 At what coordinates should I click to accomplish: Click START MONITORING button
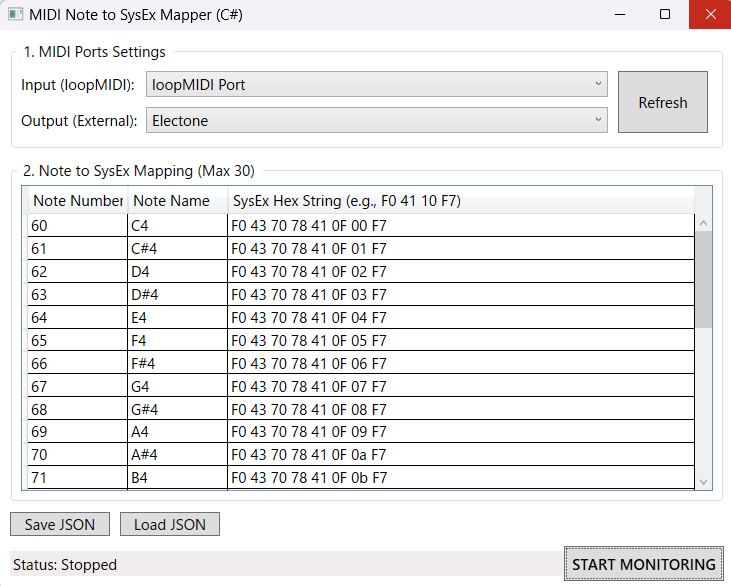pos(643,564)
